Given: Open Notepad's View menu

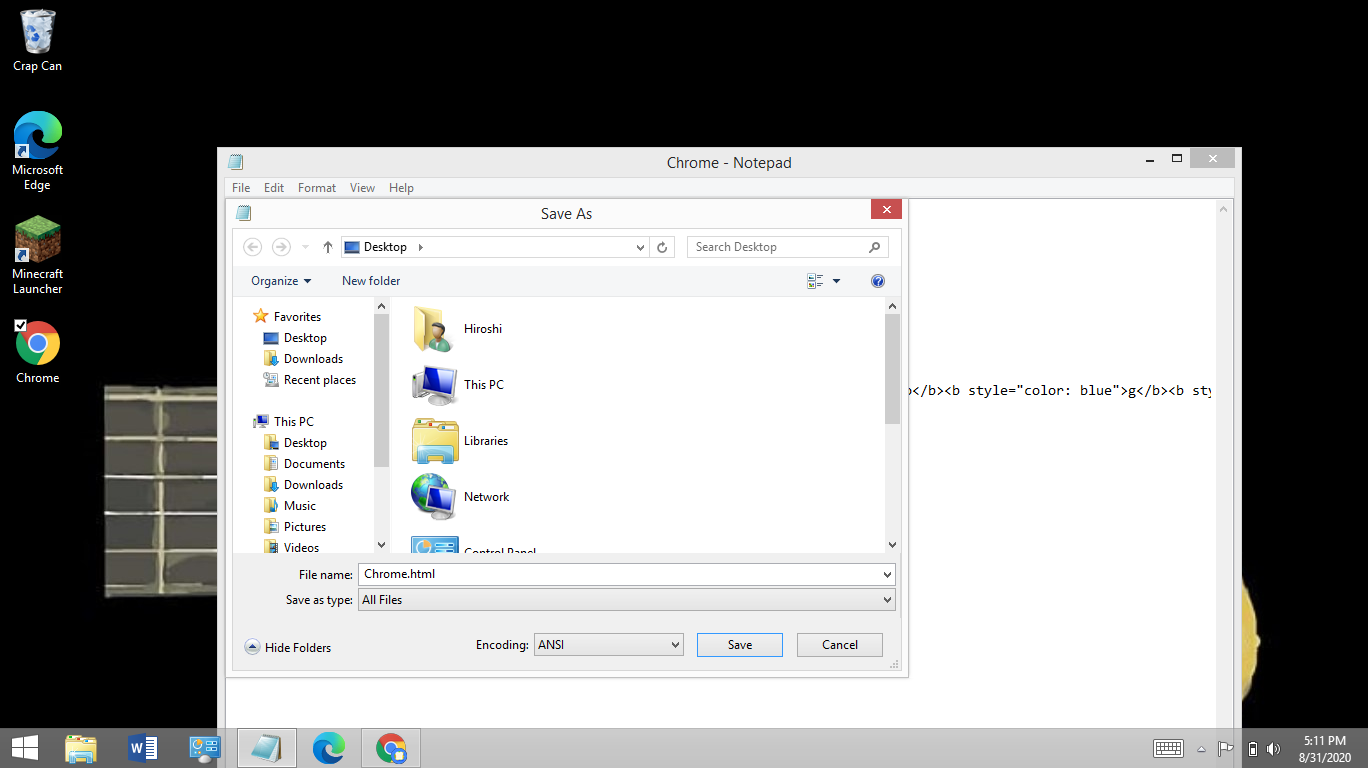Looking at the screenshot, I should pos(362,188).
